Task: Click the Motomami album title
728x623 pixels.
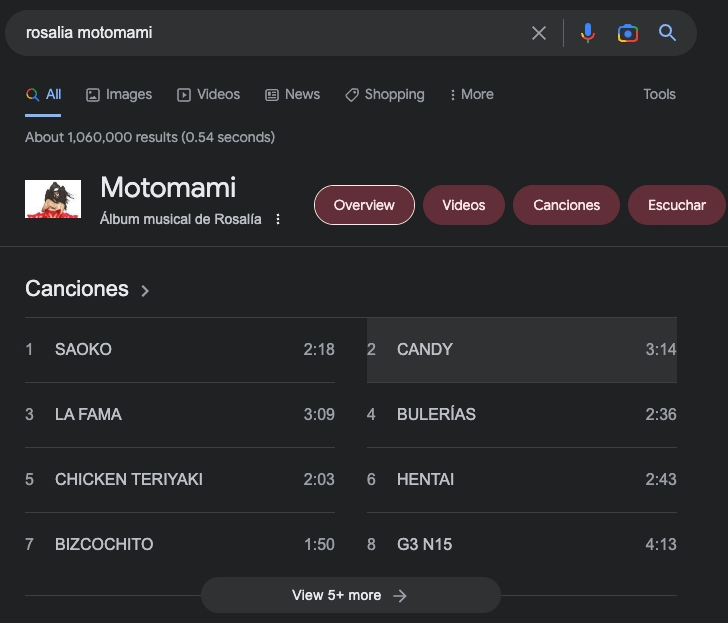Action: [168, 188]
